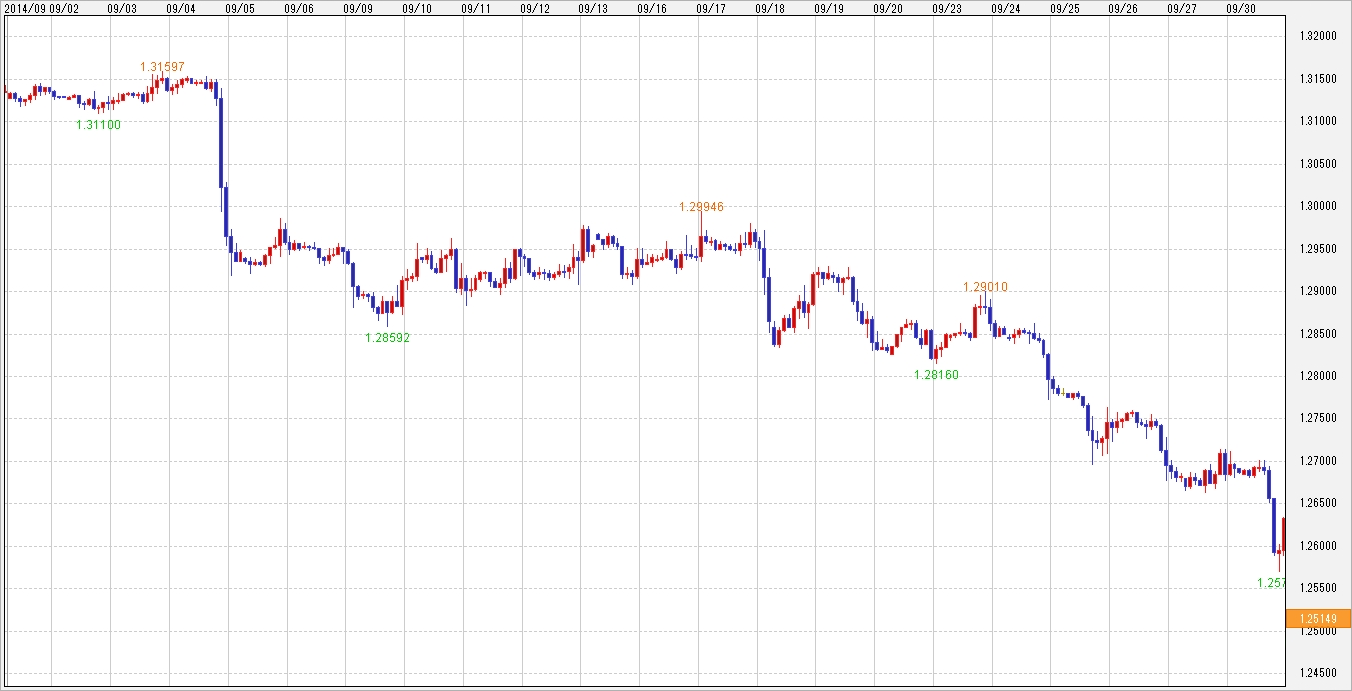
Task: Click the 1.31100 low price label
Action: (98, 125)
